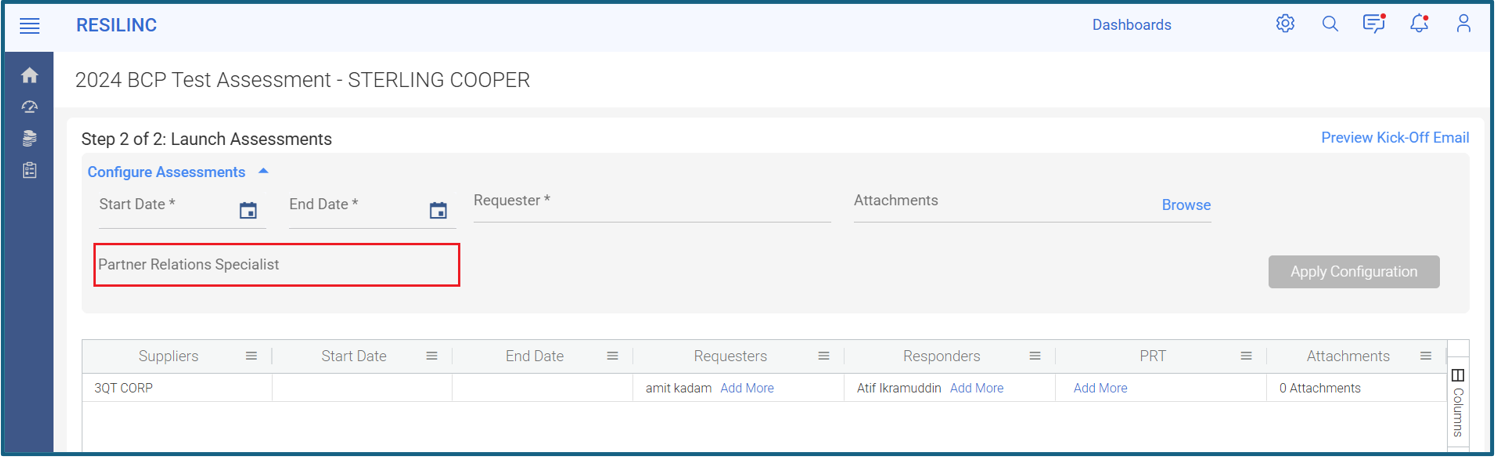The width and height of the screenshot is (1495, 458).
Task: Click the End Date input field
Action: pos(372,208)
